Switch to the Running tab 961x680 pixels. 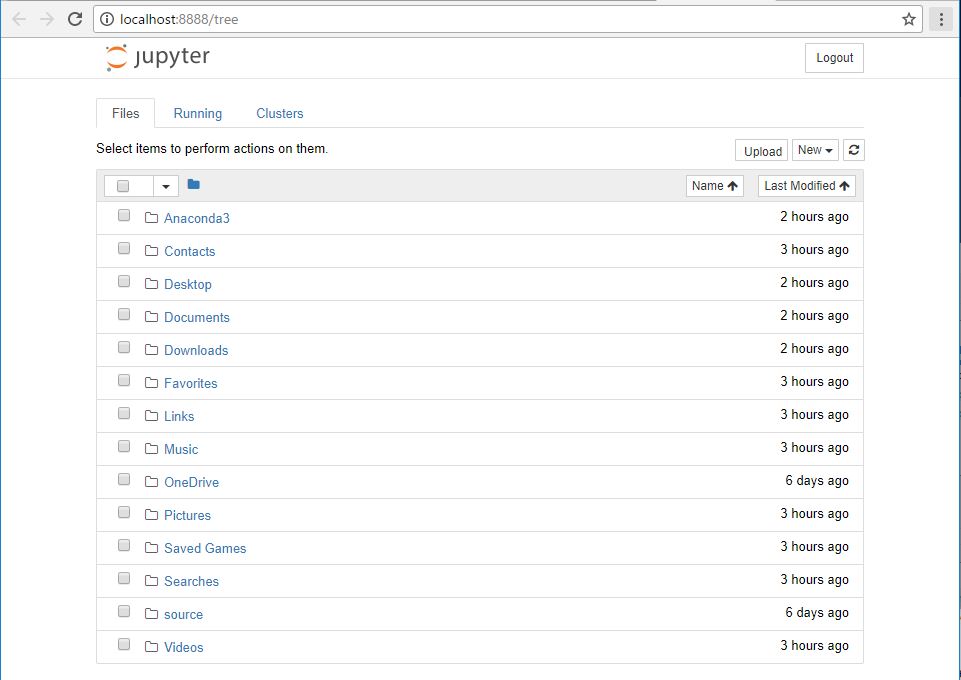point(198,113)
